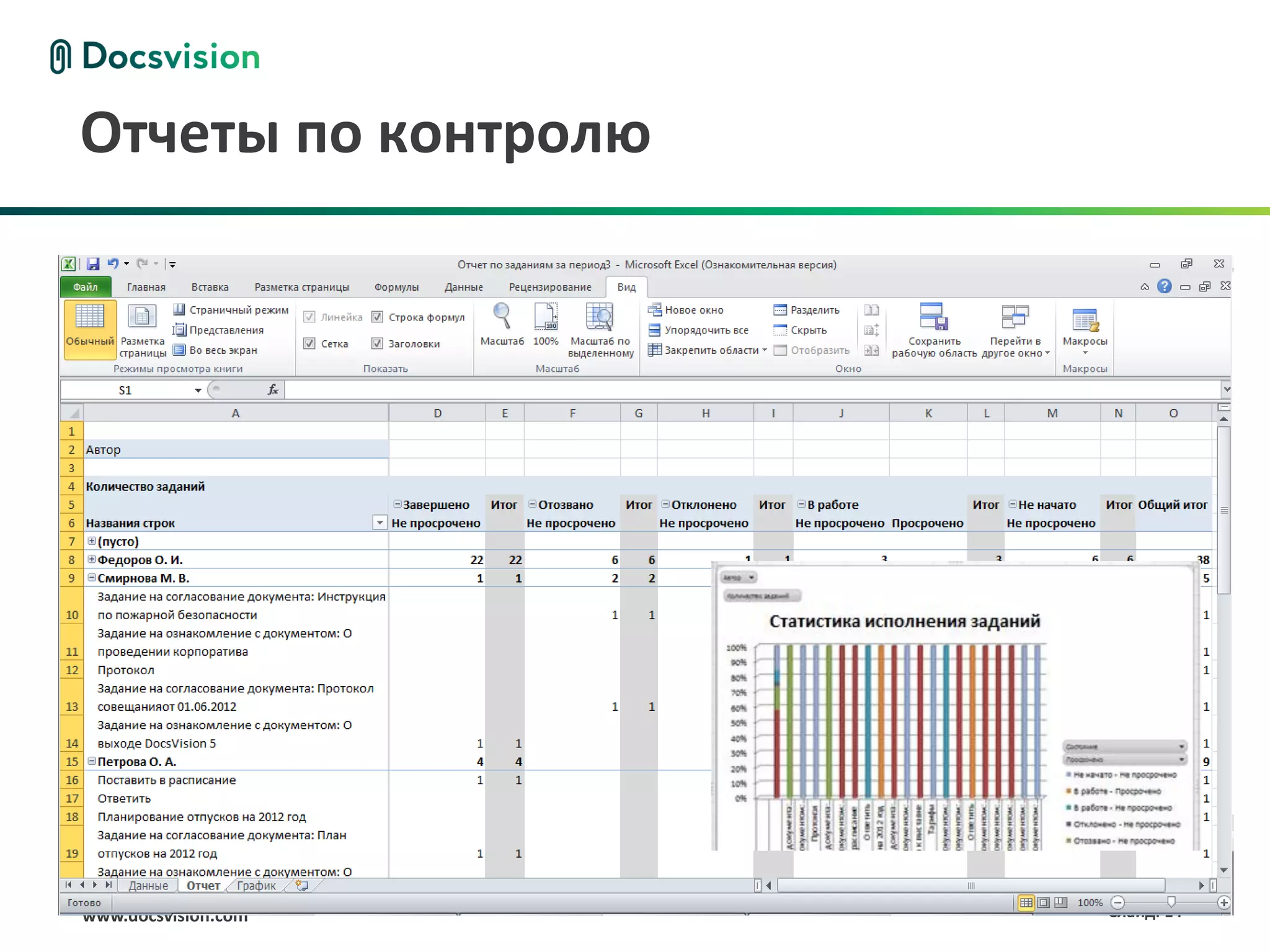
Task: Select column header D
Action: click(x=437, y=413)
